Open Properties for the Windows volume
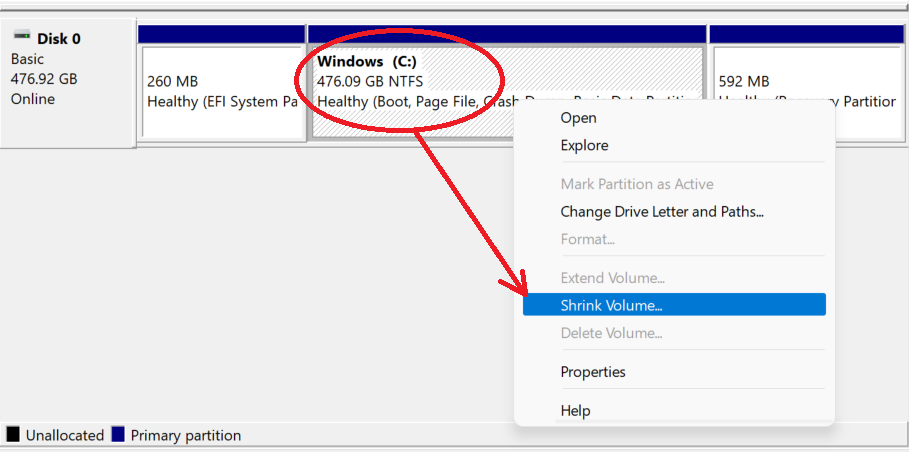 pyautogui.click(x=592, y=372)
